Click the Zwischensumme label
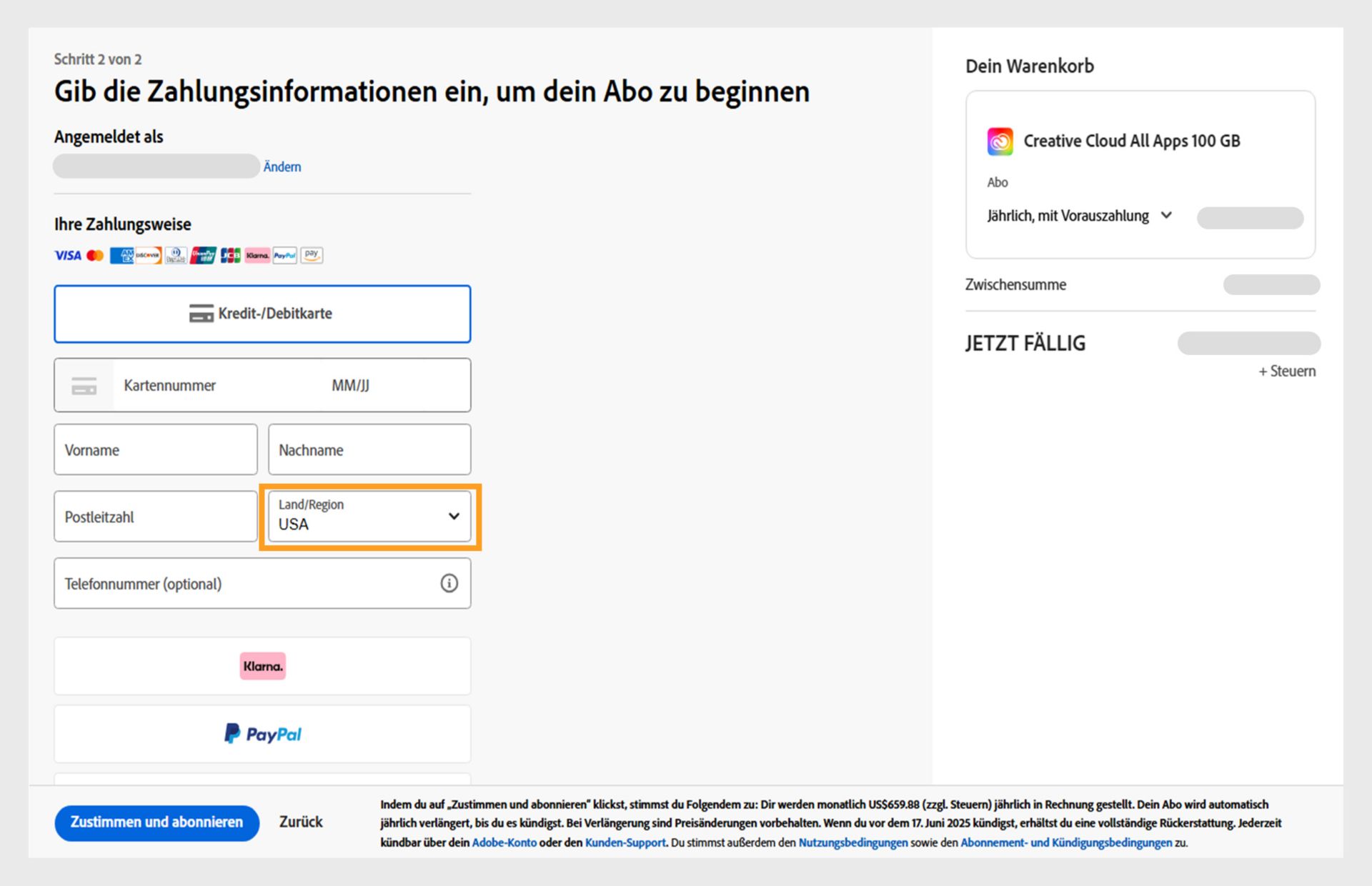 pyautogui.click(x=1015, y=284)
